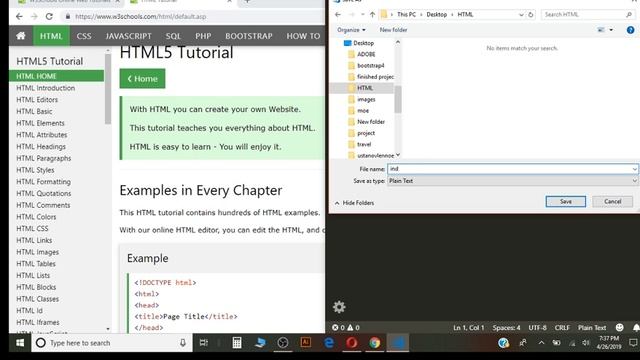Refresh the Save dialog folder view
This screenshot has width=640, height=360.
531,15
